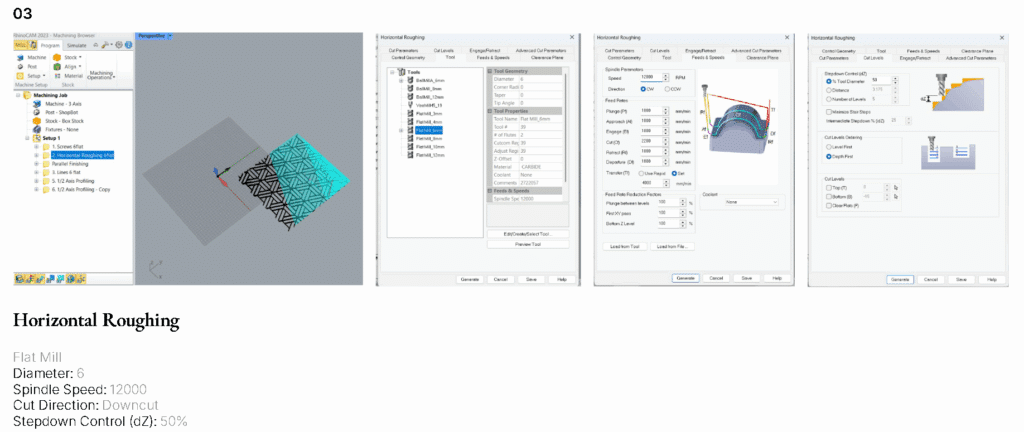
Task: Click the Preview Tool button
Action: [528, 243]
